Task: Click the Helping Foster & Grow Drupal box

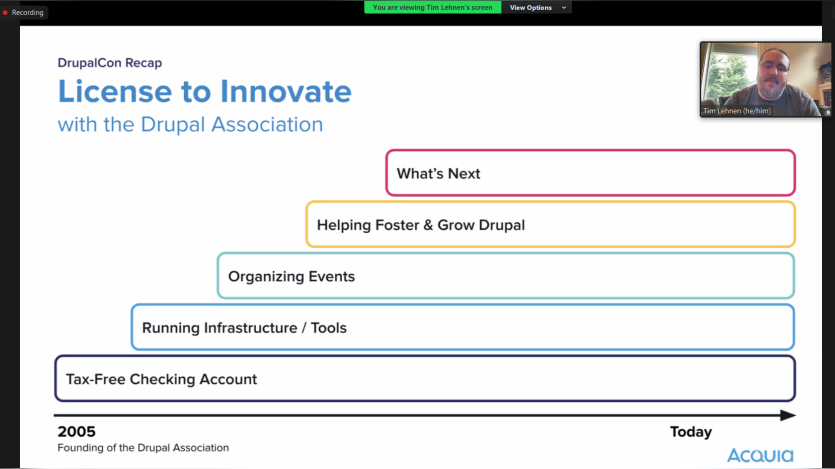Action: (551, 224)
